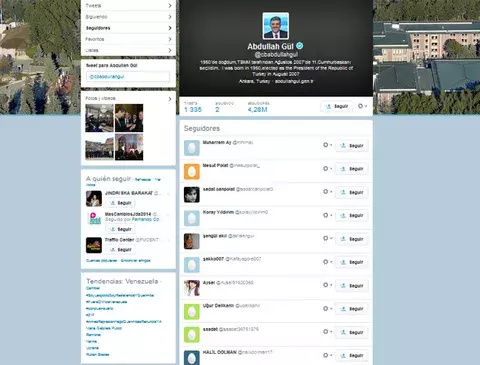Follow Koray Yıldırım
This screenshot has height=365, width=480.
[x=352, y=216]
